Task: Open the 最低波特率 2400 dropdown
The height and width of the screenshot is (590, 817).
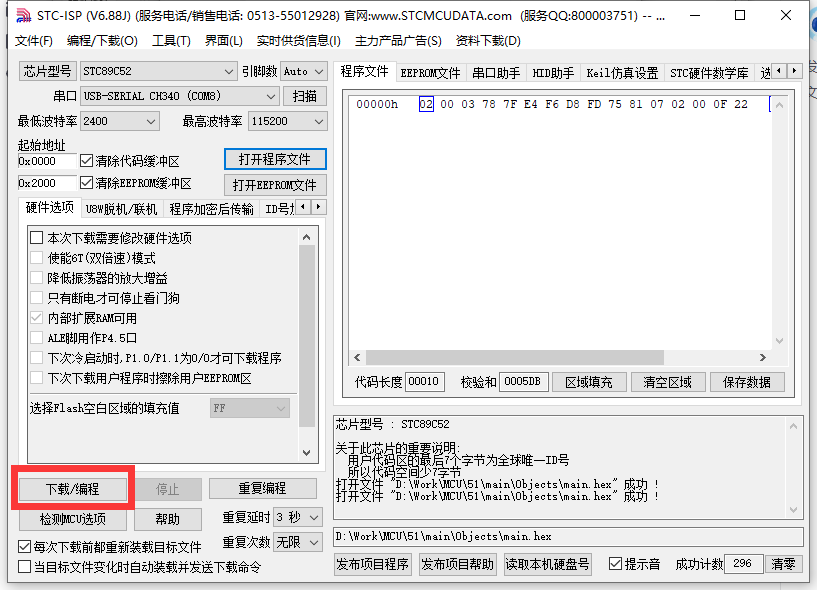Action: point(152,120)
